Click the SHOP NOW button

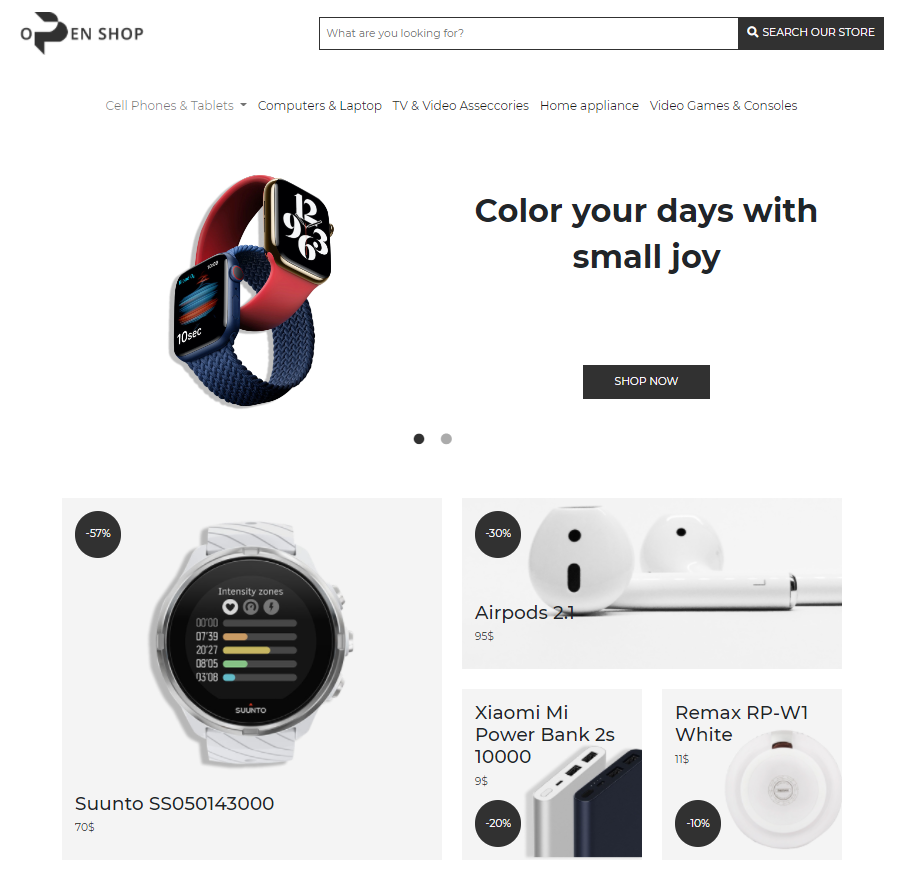click(x=646, y=381)
